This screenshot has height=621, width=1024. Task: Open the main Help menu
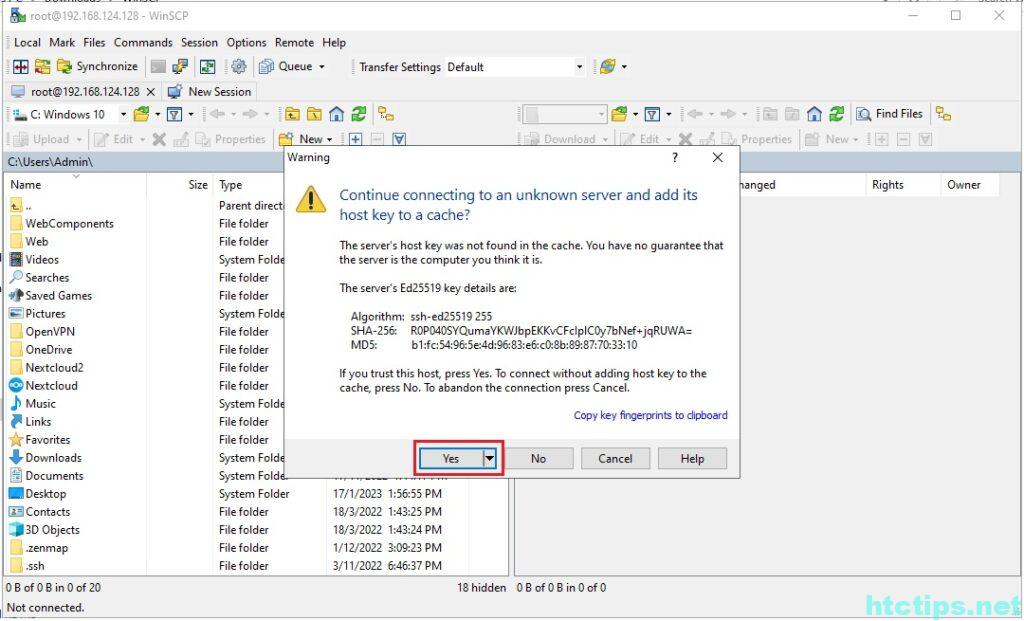point(334,42)
